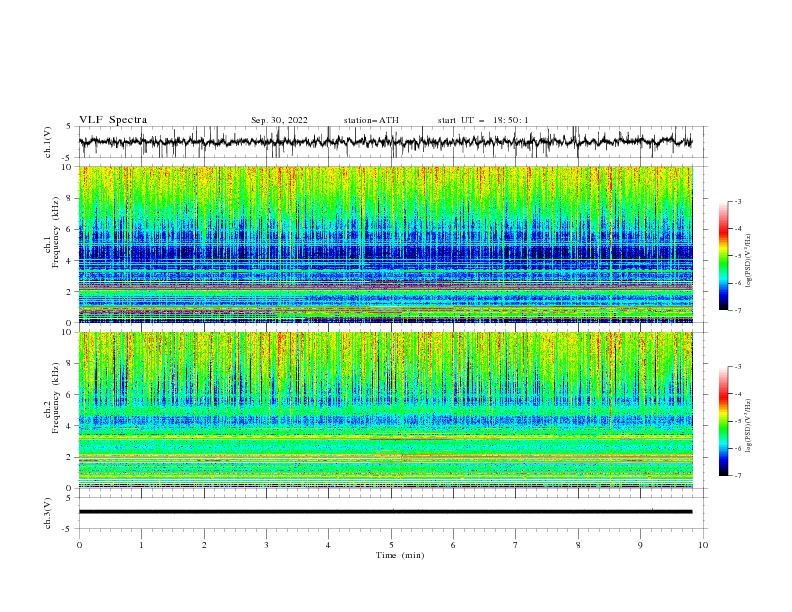Click the "-5" tick on ch.1 colorbar
The height and width of the screenshot is (612, 792).
737,256
